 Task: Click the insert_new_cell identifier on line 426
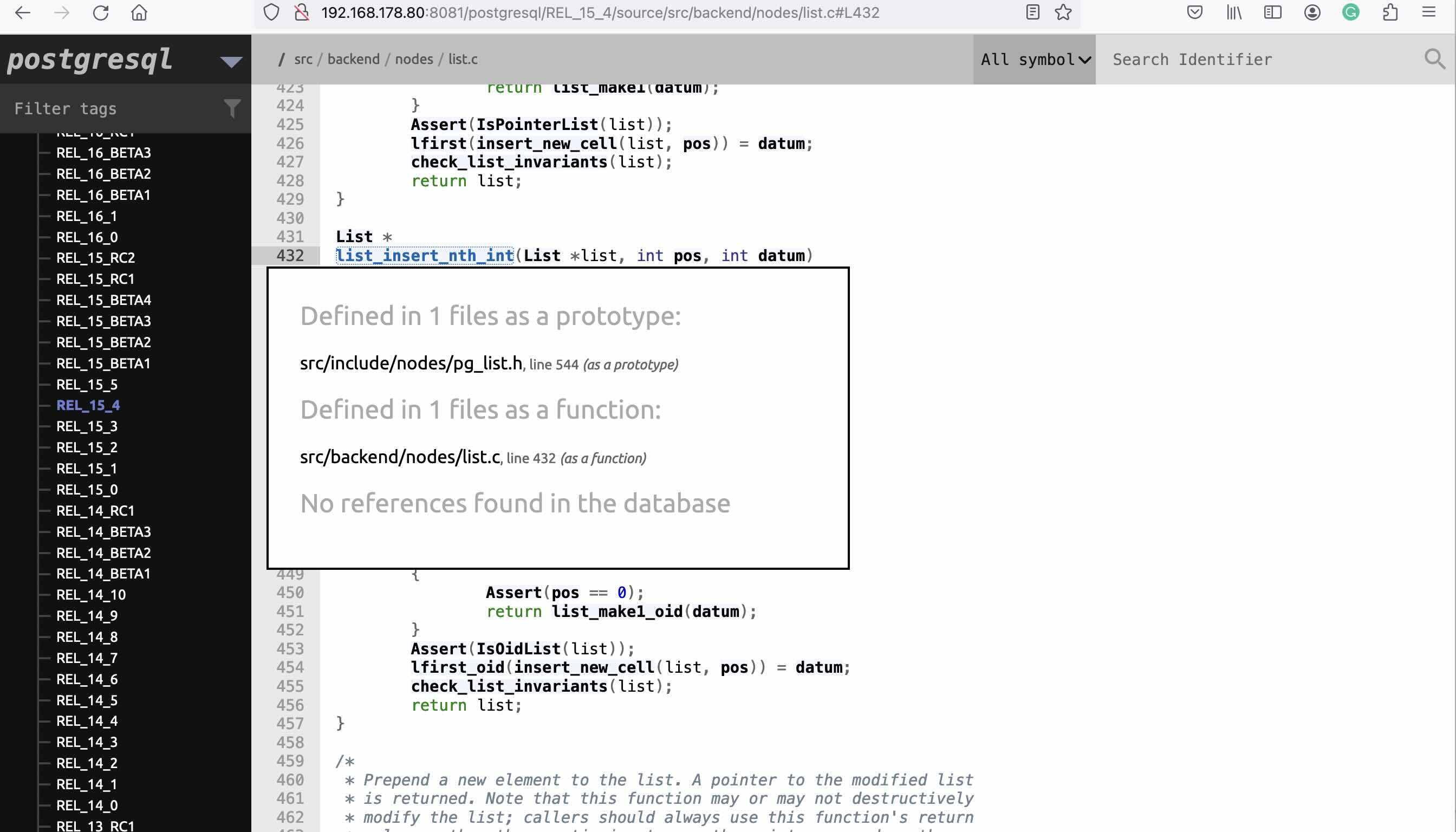click(x=547, y=144)
